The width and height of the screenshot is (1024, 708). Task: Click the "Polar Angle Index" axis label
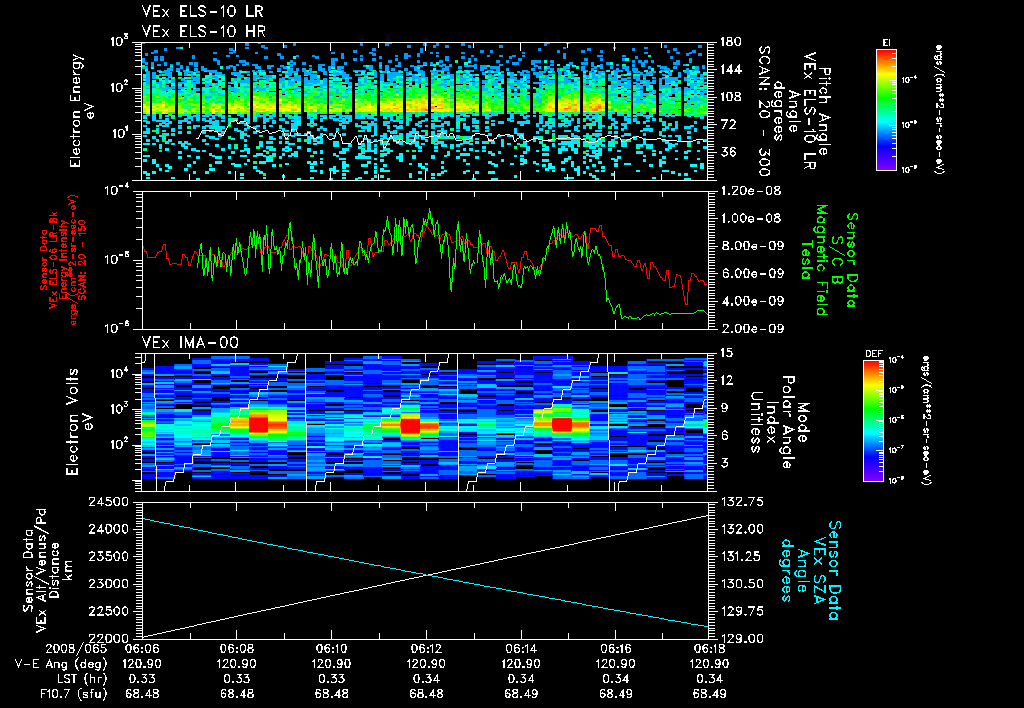[x=778, y=422]
